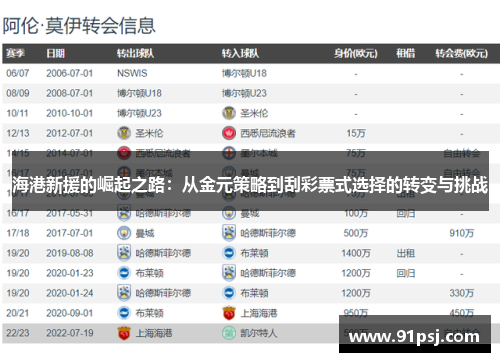The height and width of the screenshot is (362, 500).
Task: Click the 西悉尼流浪者 red crest in 2012-07-01 row
Action: [x=229, y=133]
